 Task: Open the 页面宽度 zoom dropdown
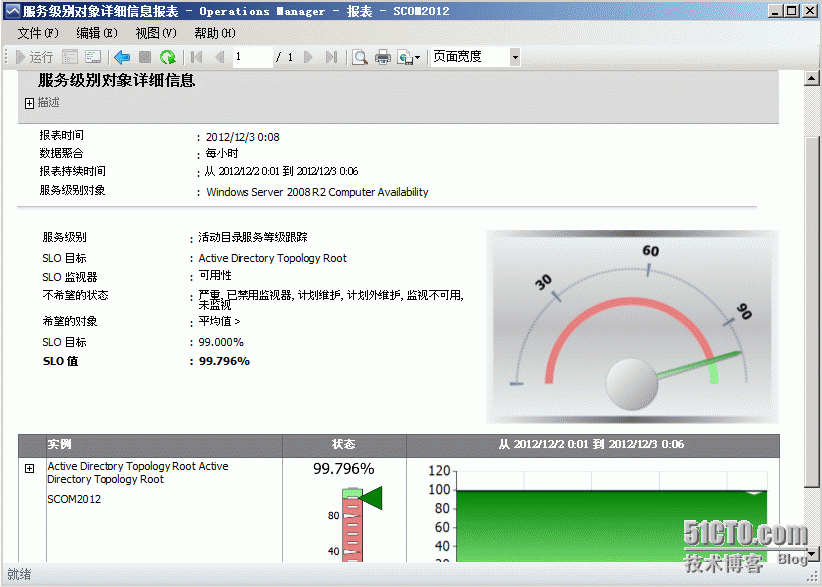click(515, 57)
